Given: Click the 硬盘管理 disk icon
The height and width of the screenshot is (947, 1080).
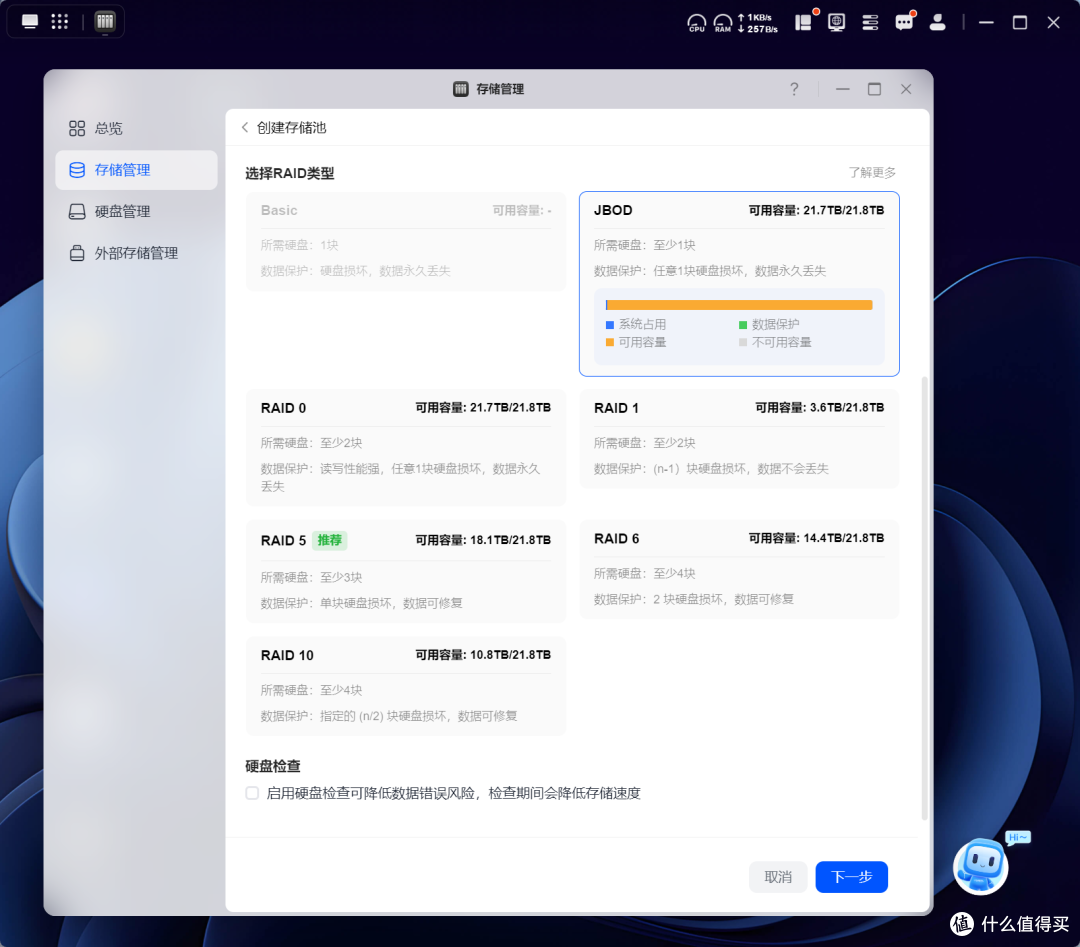Looking at the screenshot, I should [x=77, y=211].
